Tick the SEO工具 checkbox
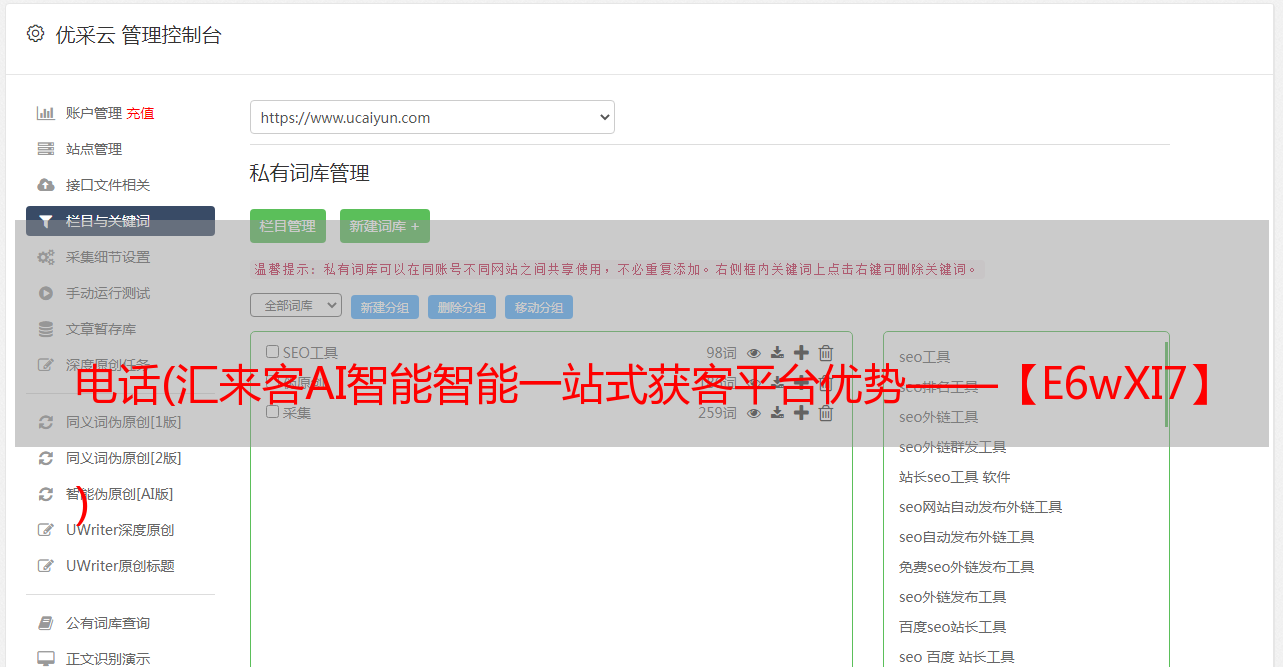Image resolution: width=1283 pixels, height=667 pixels. (x=272, y=352)
